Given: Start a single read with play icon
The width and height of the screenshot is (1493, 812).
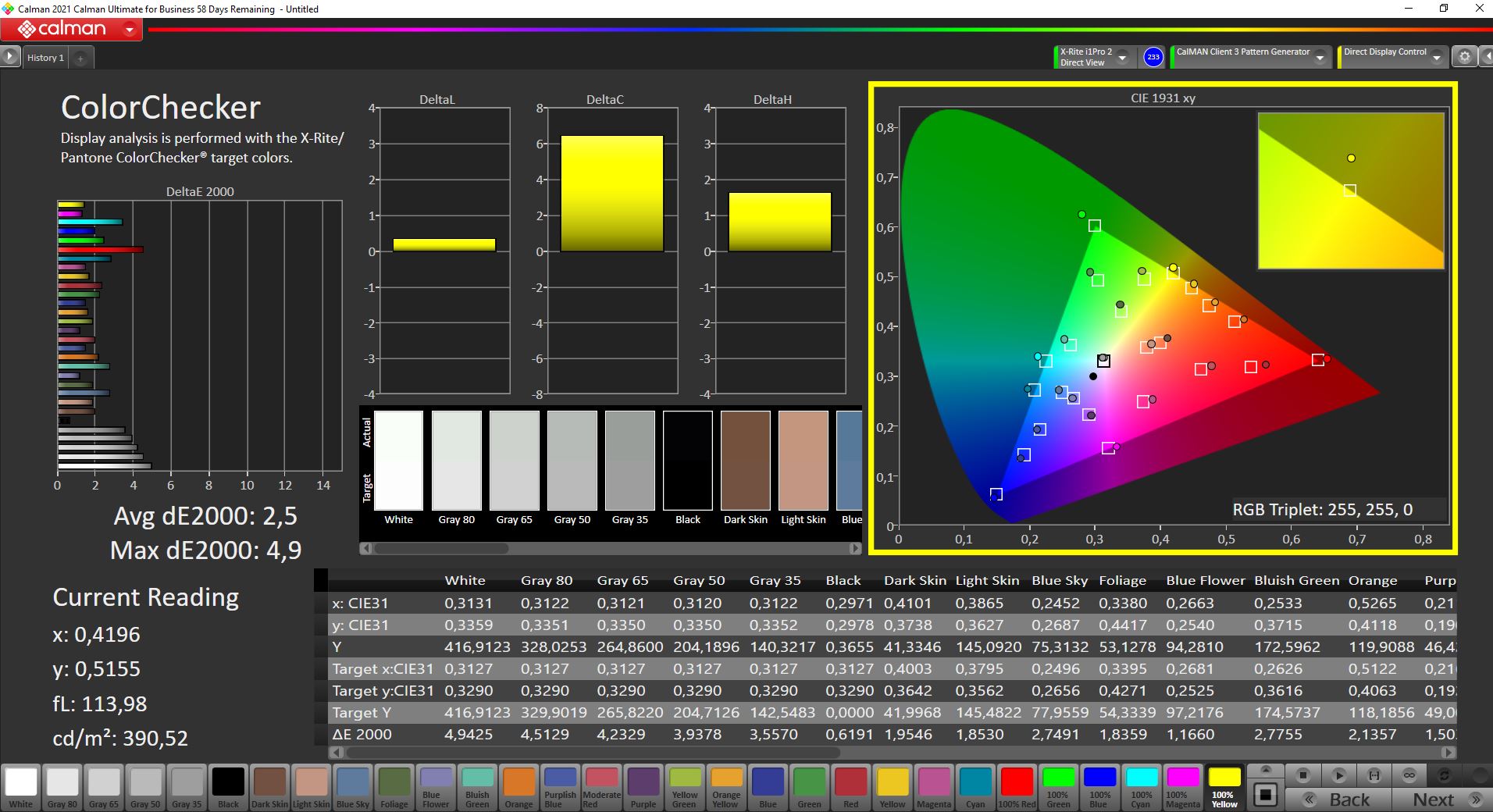Looking at the screenshot, I should 1338,775.
